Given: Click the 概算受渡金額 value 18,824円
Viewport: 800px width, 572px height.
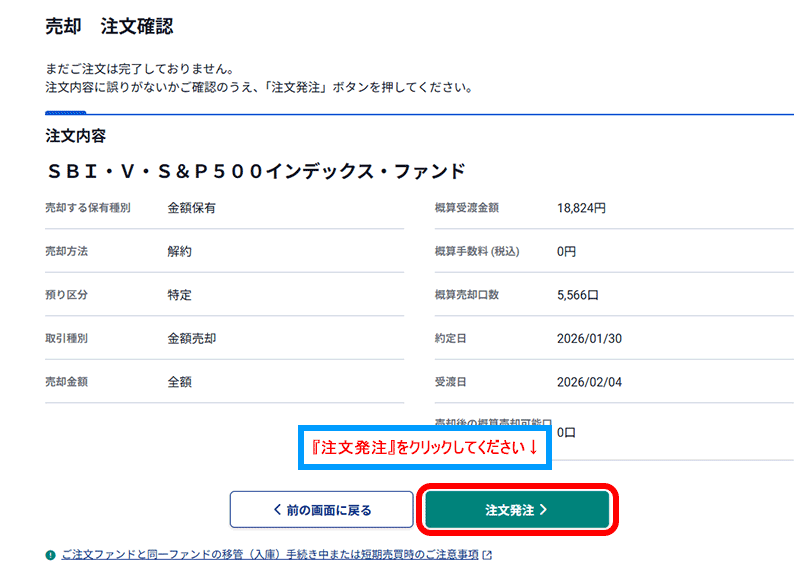Looking at the screenshot, I should (x=581, y=208).
